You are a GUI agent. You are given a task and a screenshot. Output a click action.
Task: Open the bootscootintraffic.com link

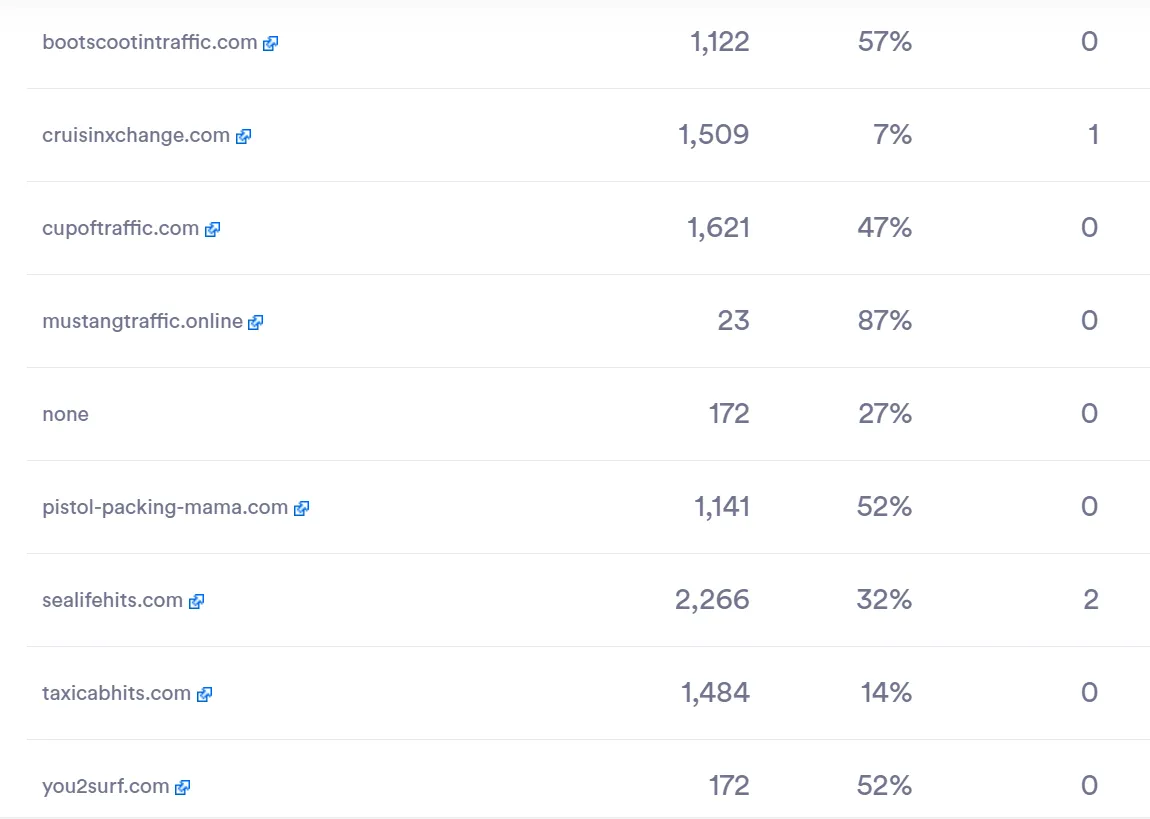150,42
